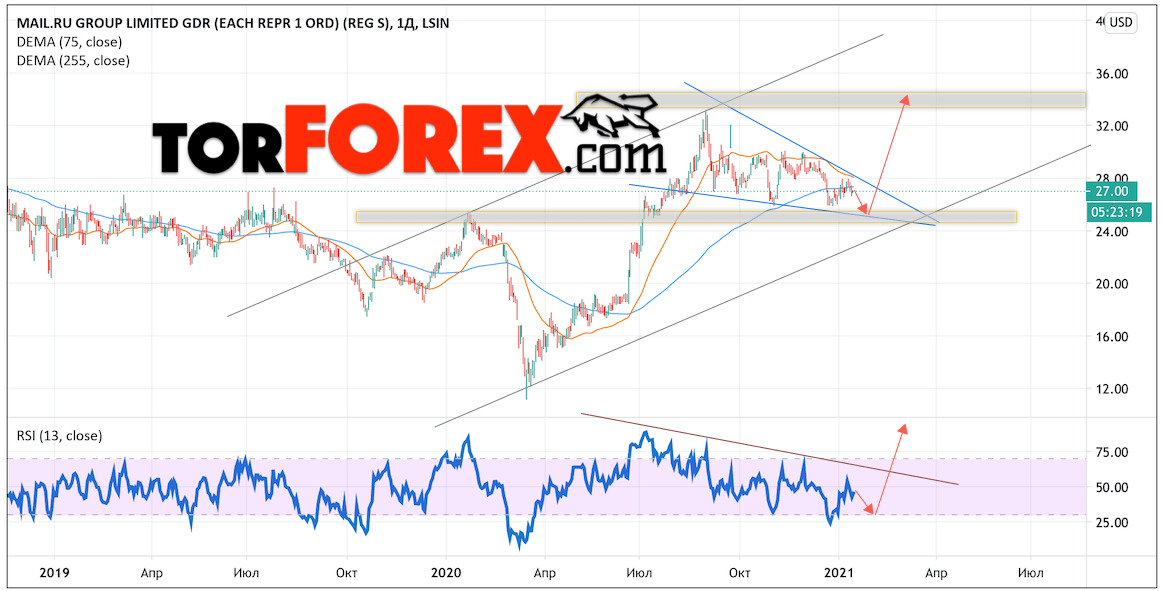Click the DEMA (75, close) indicator label
The image size is (1164, 591).
coord(69,42)
